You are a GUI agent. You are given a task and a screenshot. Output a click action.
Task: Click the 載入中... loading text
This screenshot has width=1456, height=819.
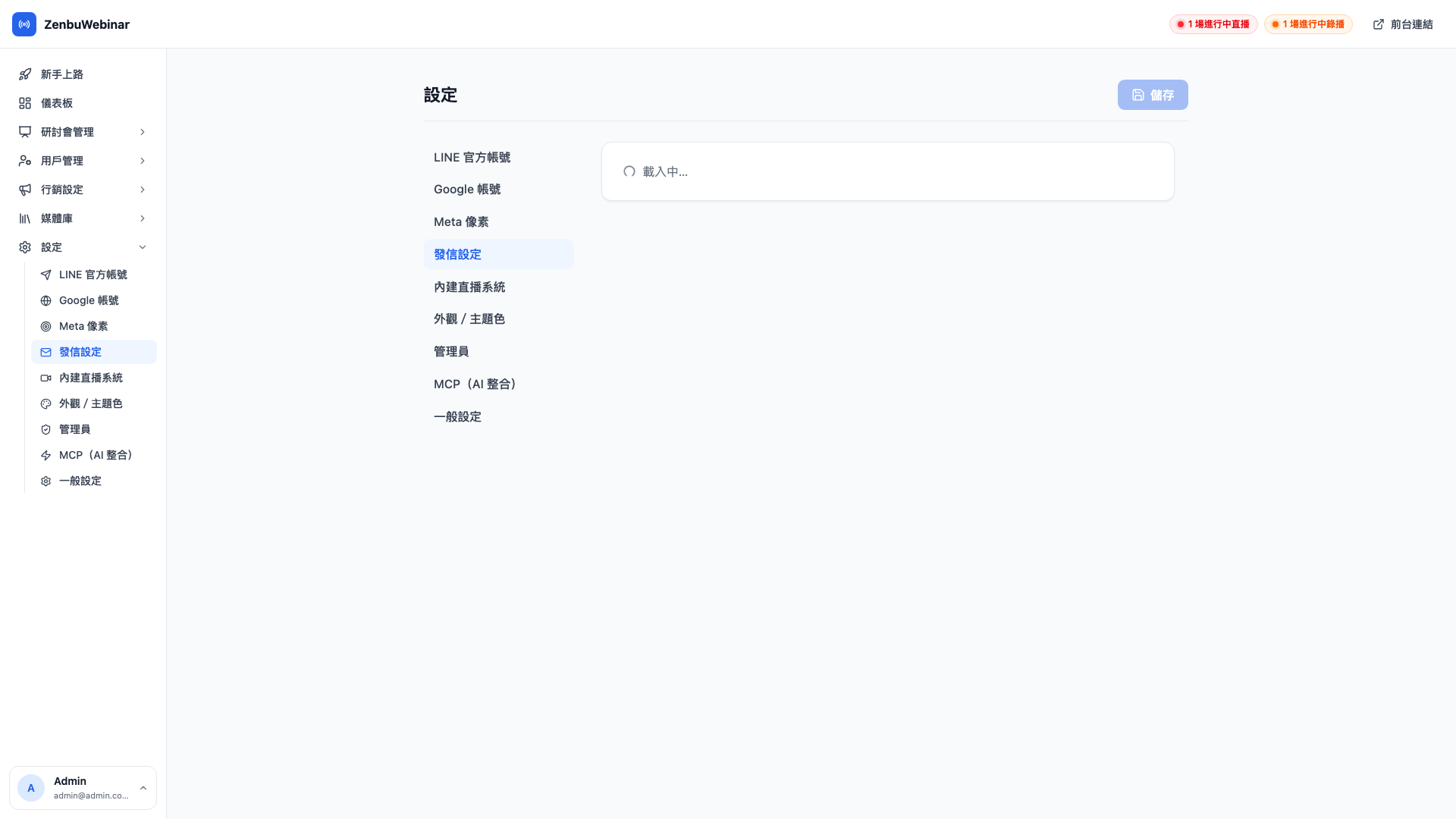[665, 171]
